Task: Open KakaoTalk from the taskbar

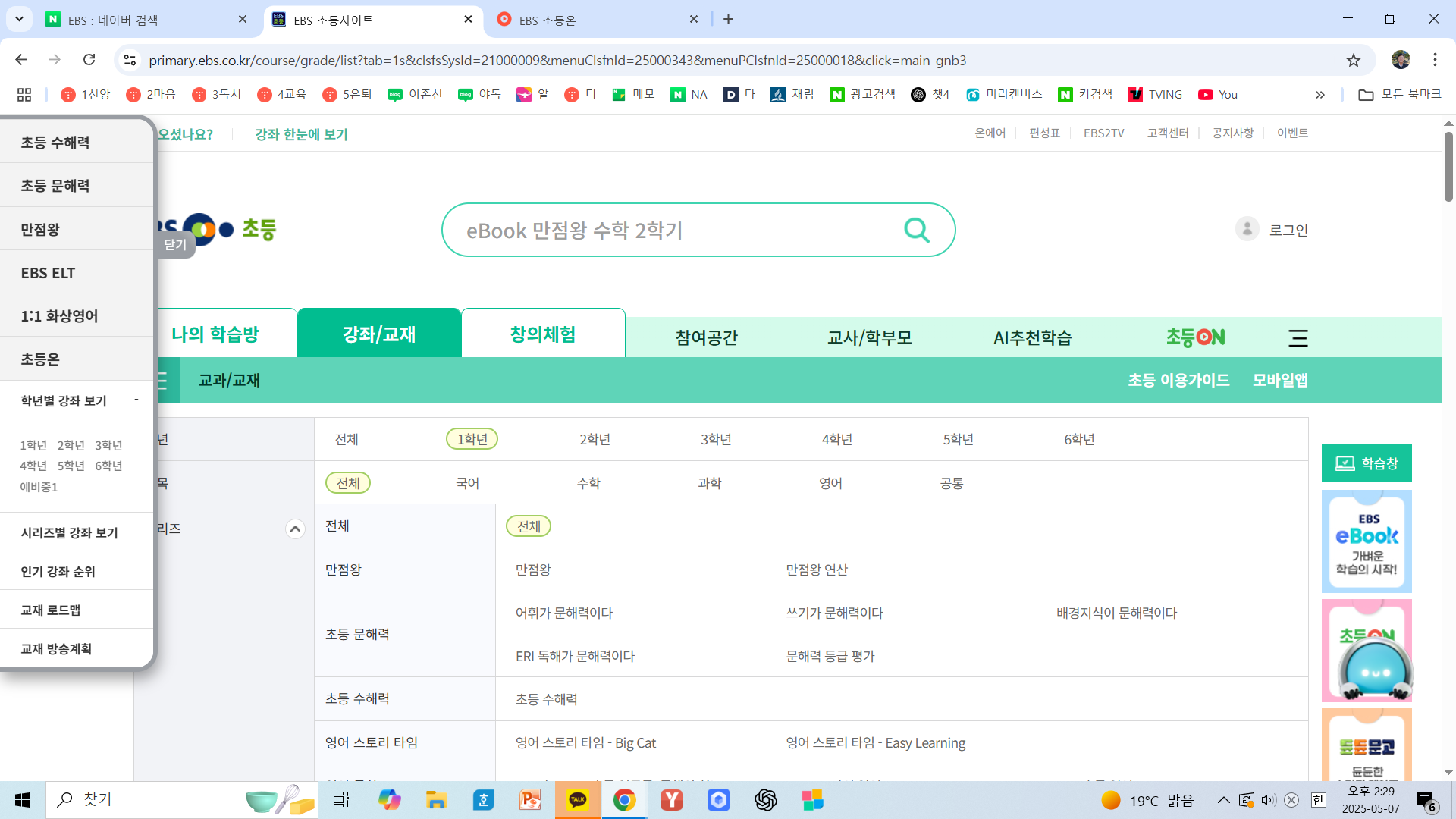Action: pos(577,799)
